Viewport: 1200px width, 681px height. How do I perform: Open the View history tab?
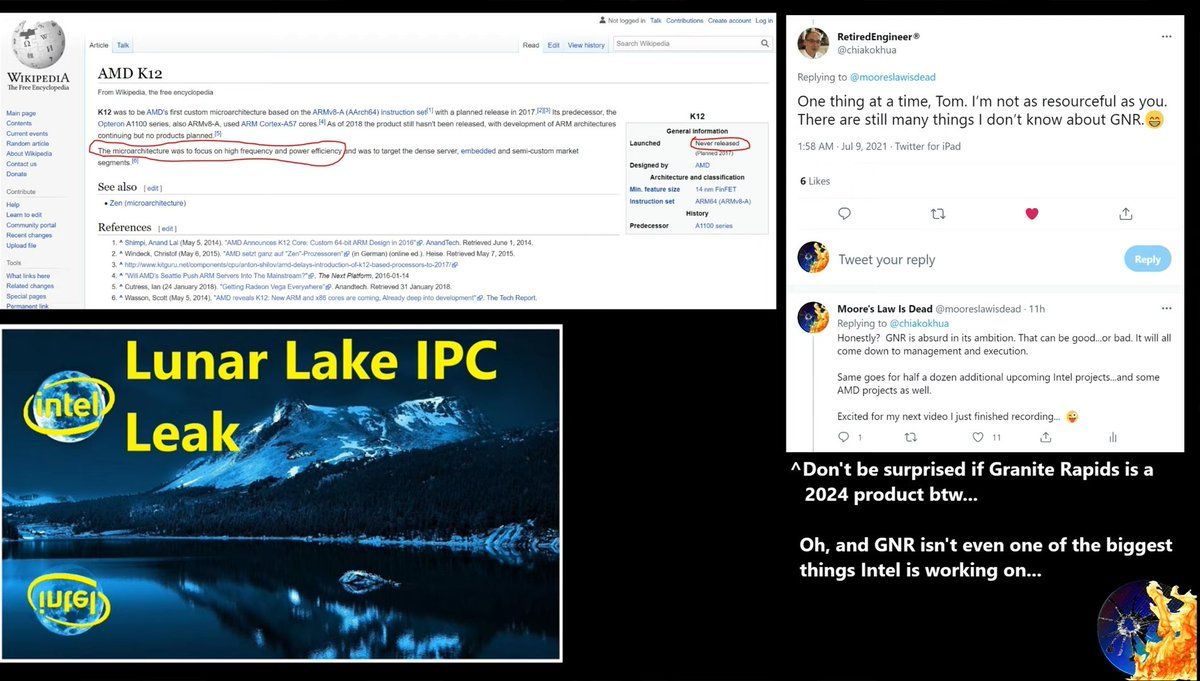coord(586,45)
